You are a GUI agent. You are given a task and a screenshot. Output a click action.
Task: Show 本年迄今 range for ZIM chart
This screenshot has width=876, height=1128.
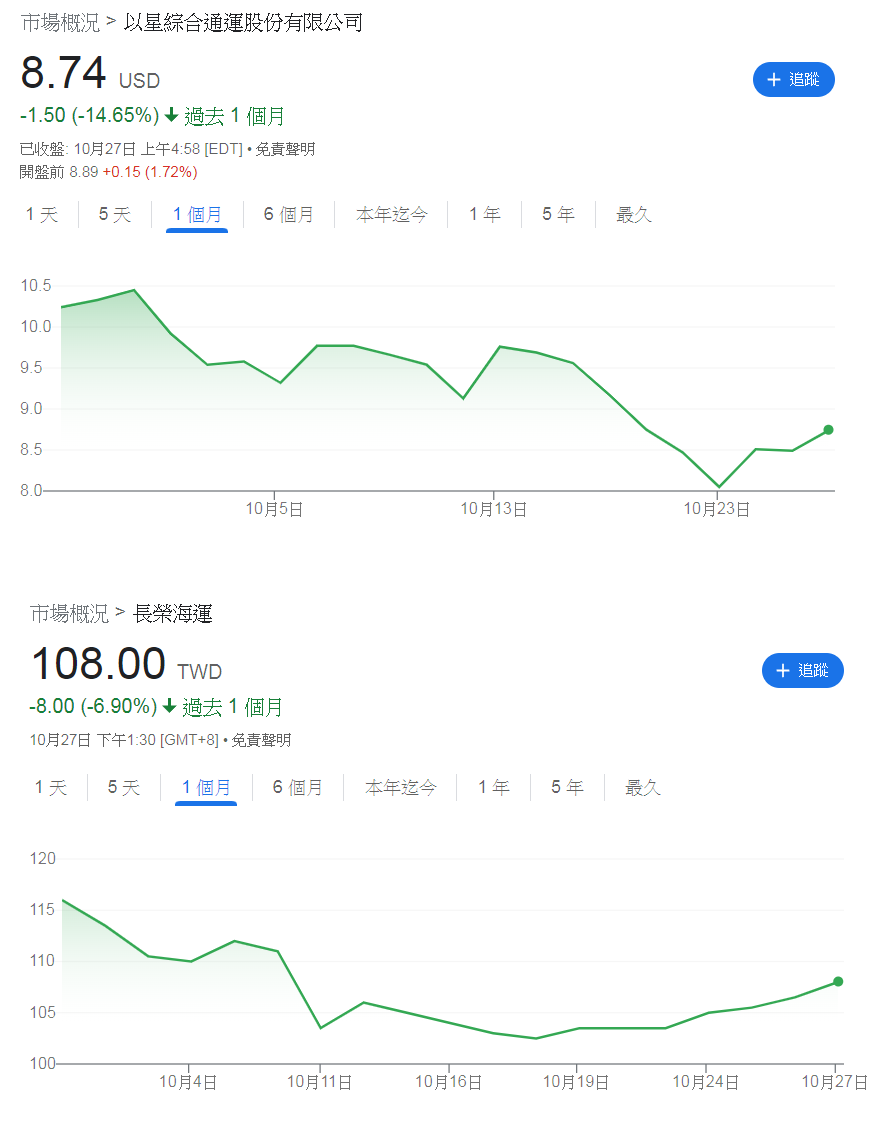pyautogui.click(x=392, y=214)
